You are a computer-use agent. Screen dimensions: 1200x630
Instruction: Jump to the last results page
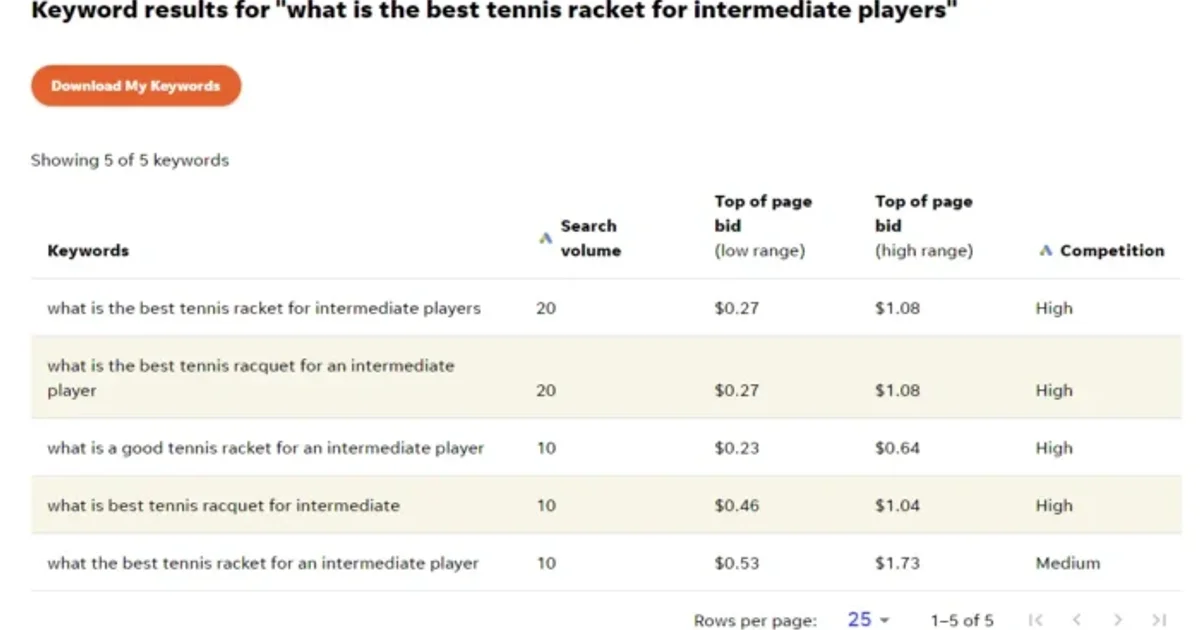coord(1159,620)
